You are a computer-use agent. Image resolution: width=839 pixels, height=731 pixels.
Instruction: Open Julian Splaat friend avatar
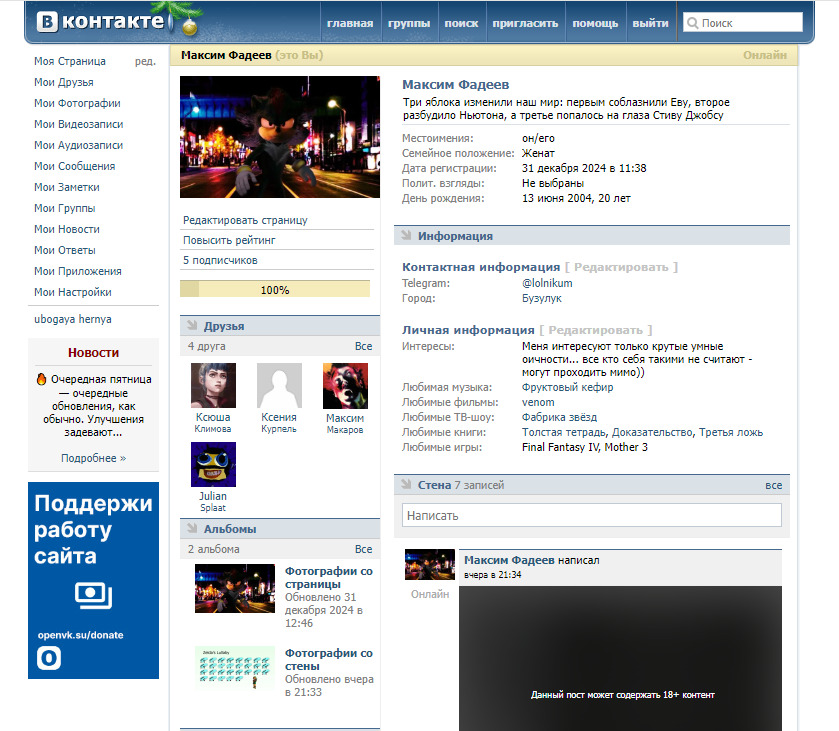(213, 465)
